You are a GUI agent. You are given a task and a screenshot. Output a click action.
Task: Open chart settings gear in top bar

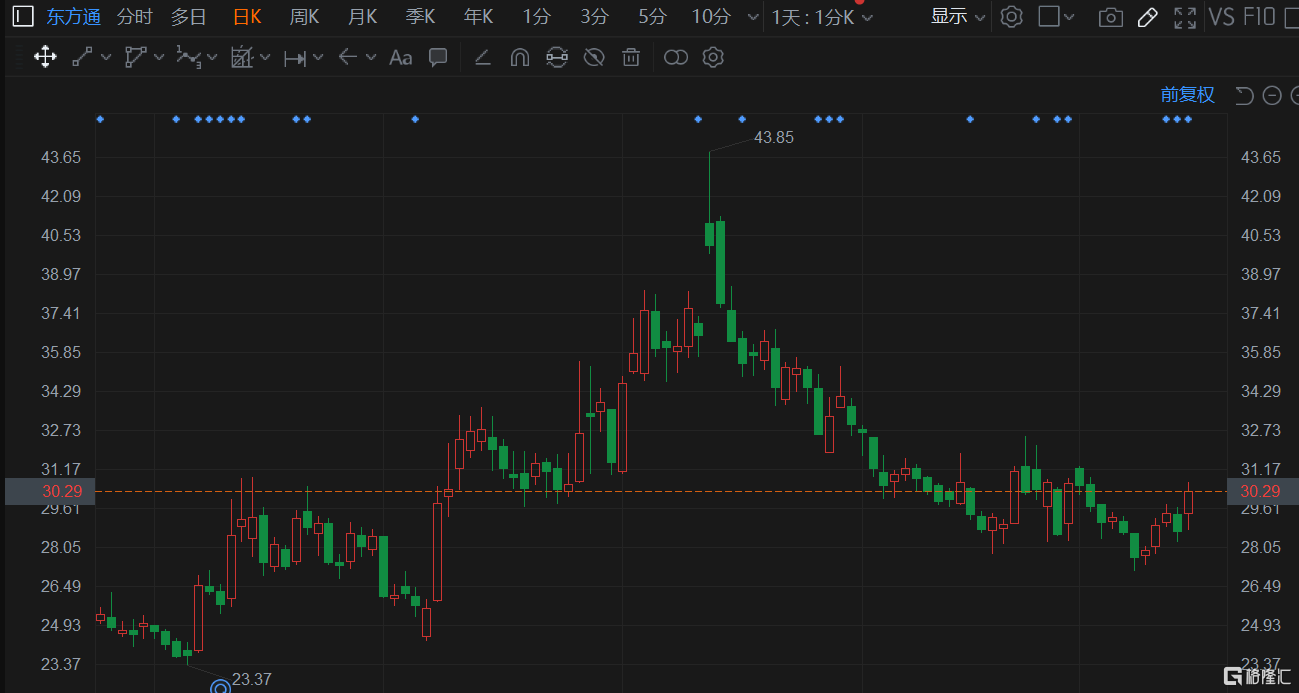[x=1012, y=16]
